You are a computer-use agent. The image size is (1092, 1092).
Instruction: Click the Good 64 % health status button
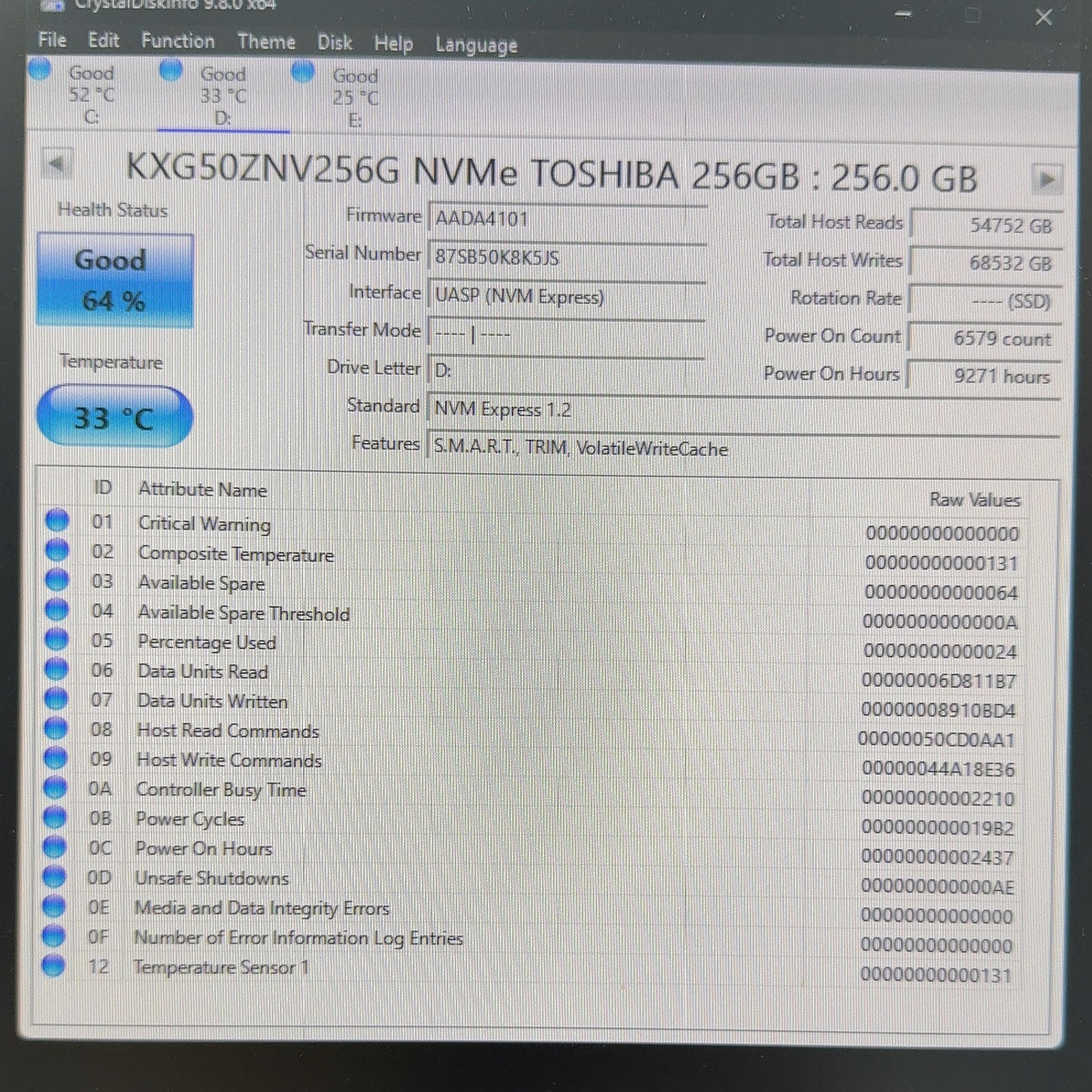pyautogui.click(x=115, y=280)
